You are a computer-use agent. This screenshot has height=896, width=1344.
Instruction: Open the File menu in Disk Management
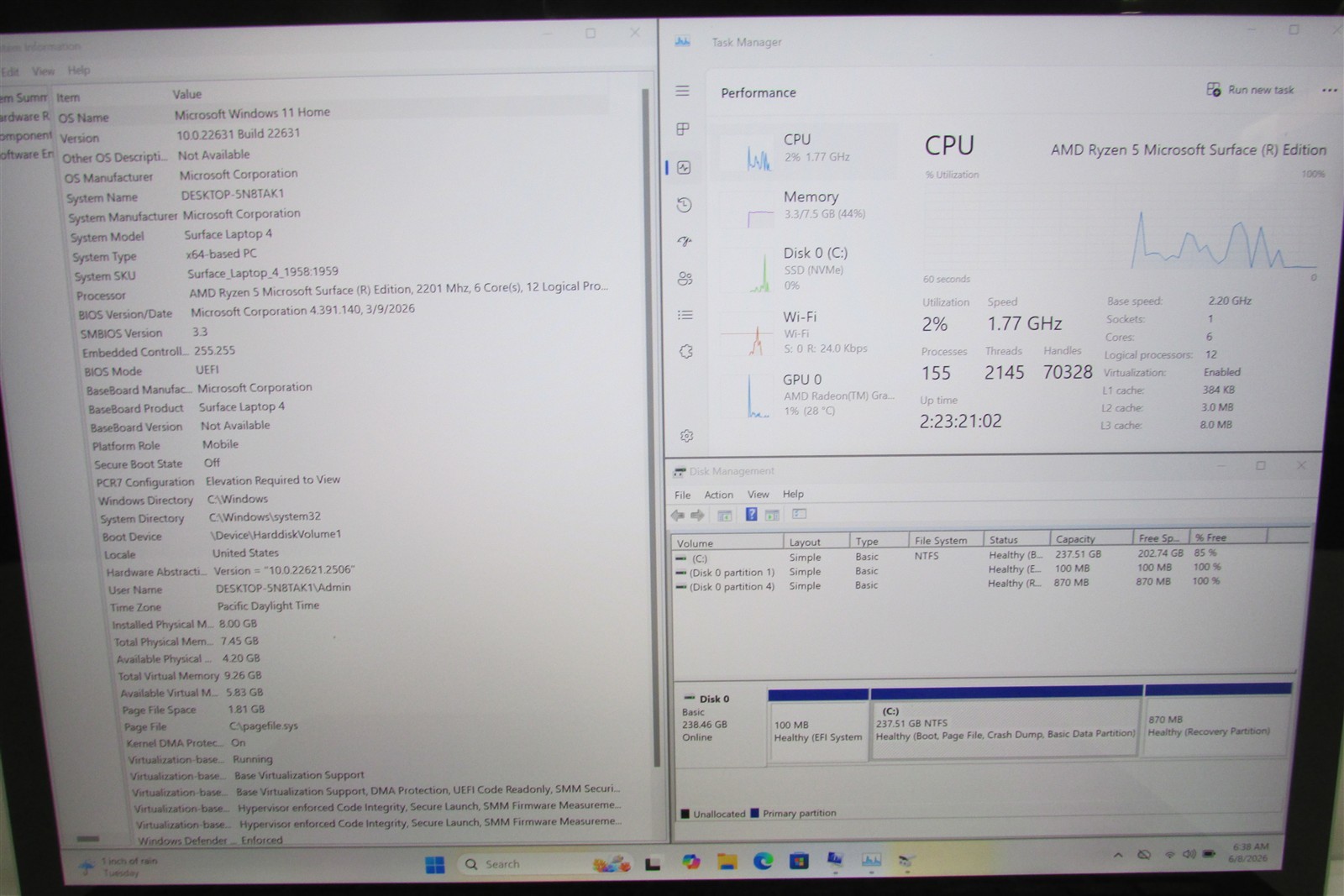click(x=683, y=495)
